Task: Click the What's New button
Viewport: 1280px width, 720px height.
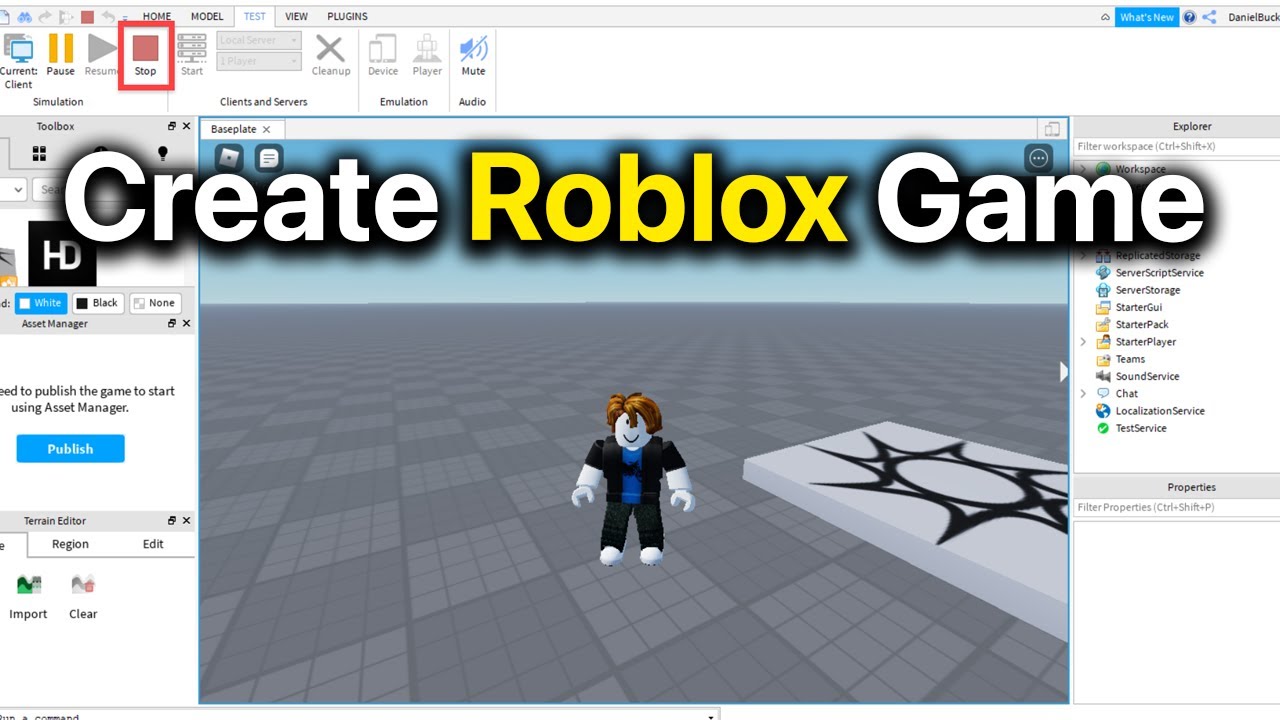Action: pos(1147,17)
